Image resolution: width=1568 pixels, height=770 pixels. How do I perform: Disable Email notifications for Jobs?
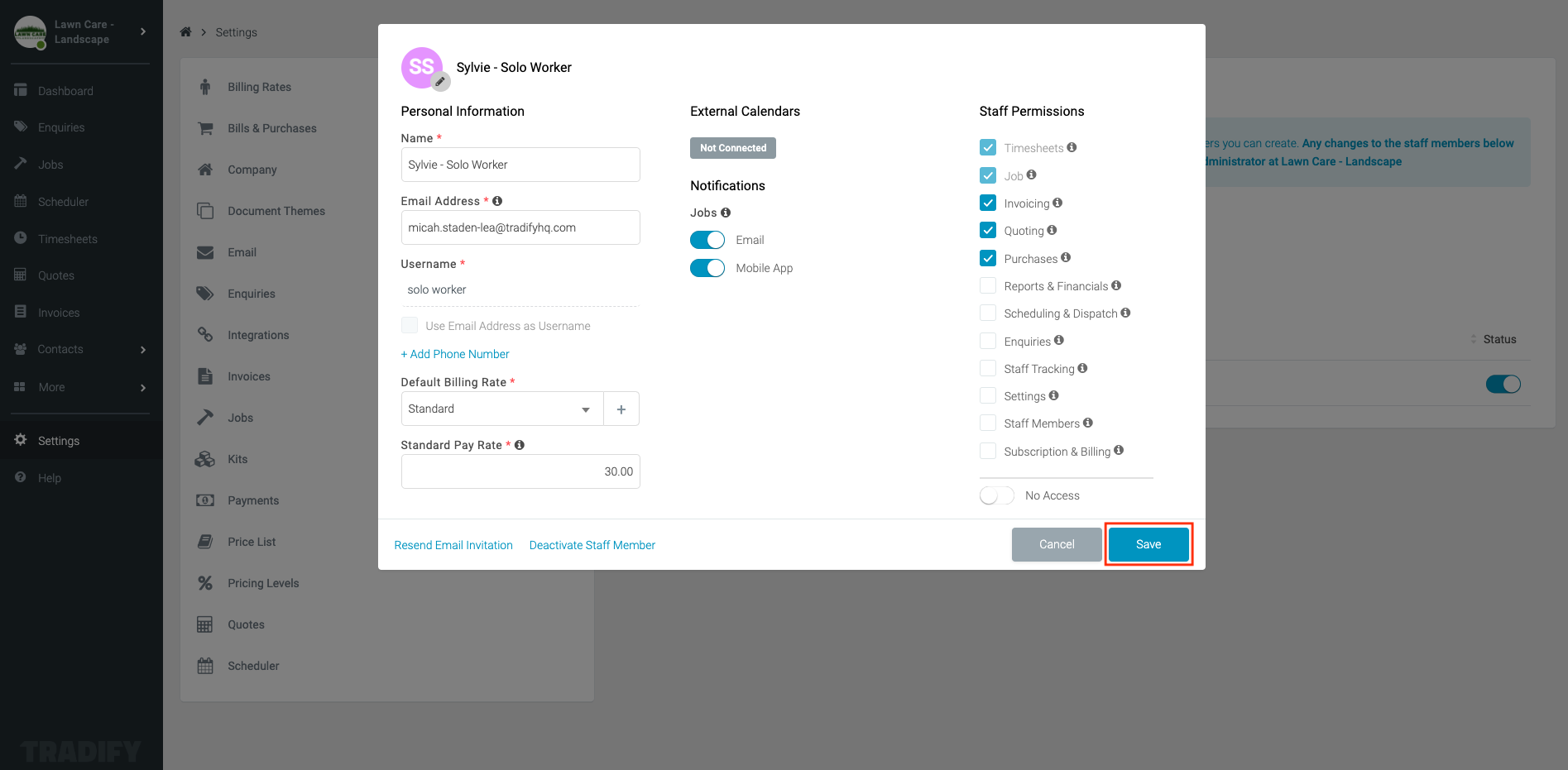(x=707, y=239)
